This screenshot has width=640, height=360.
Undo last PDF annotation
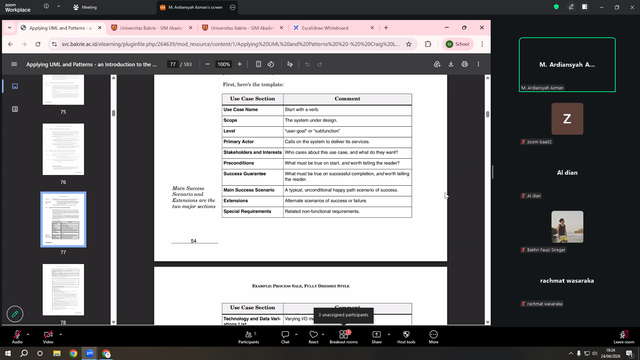point(307,64)
